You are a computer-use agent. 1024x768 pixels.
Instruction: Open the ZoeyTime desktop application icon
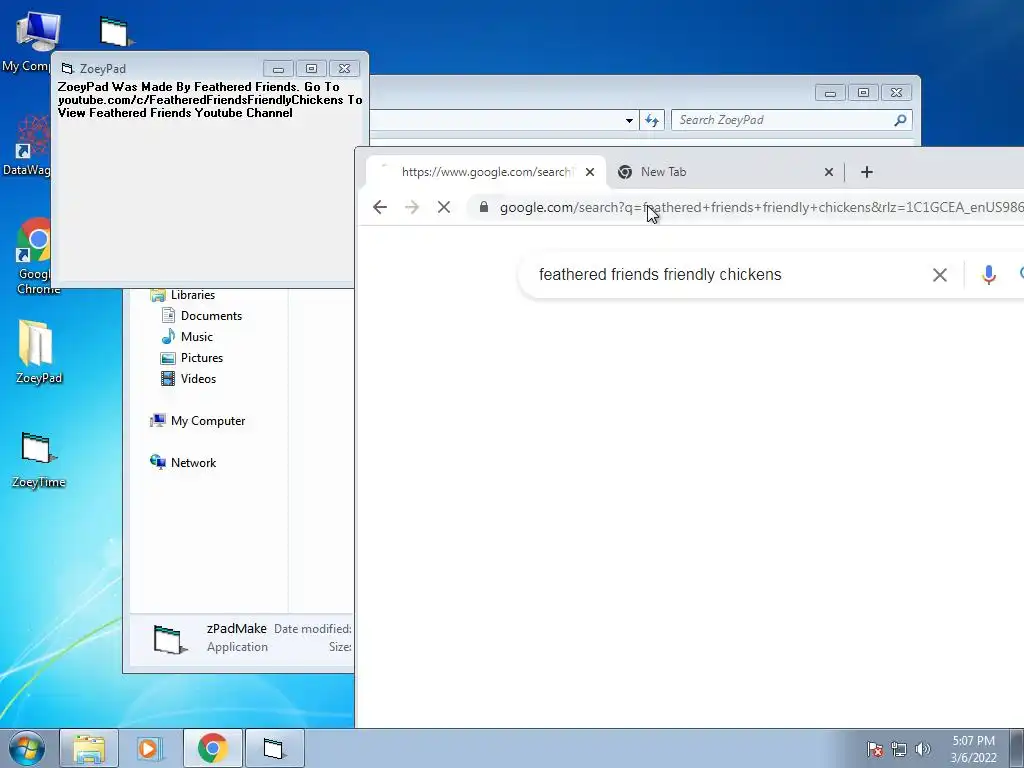pyautogui.click(x=38, y=460)
